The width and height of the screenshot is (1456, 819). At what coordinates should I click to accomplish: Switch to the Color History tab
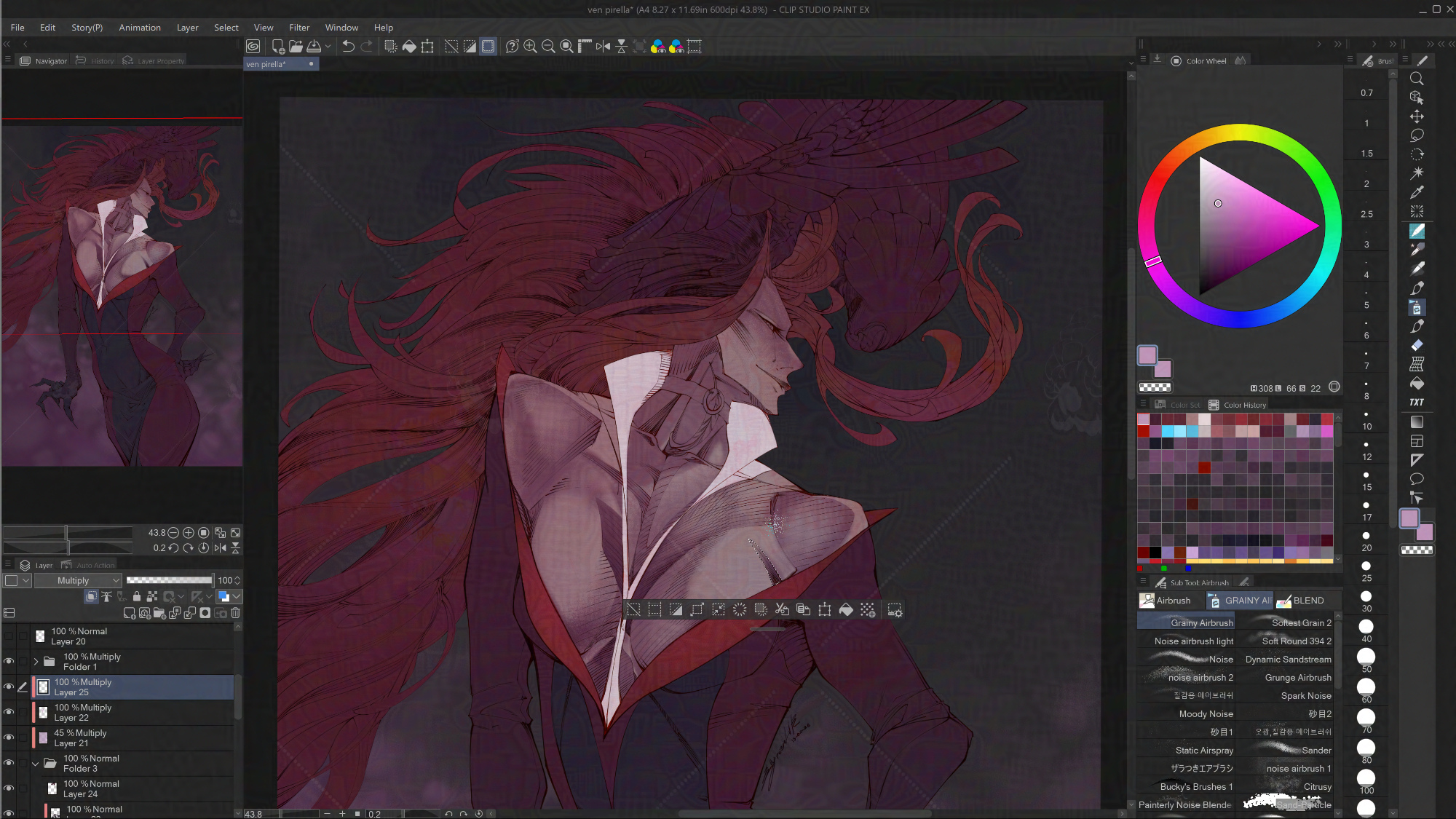click(x=1238, y=405)
